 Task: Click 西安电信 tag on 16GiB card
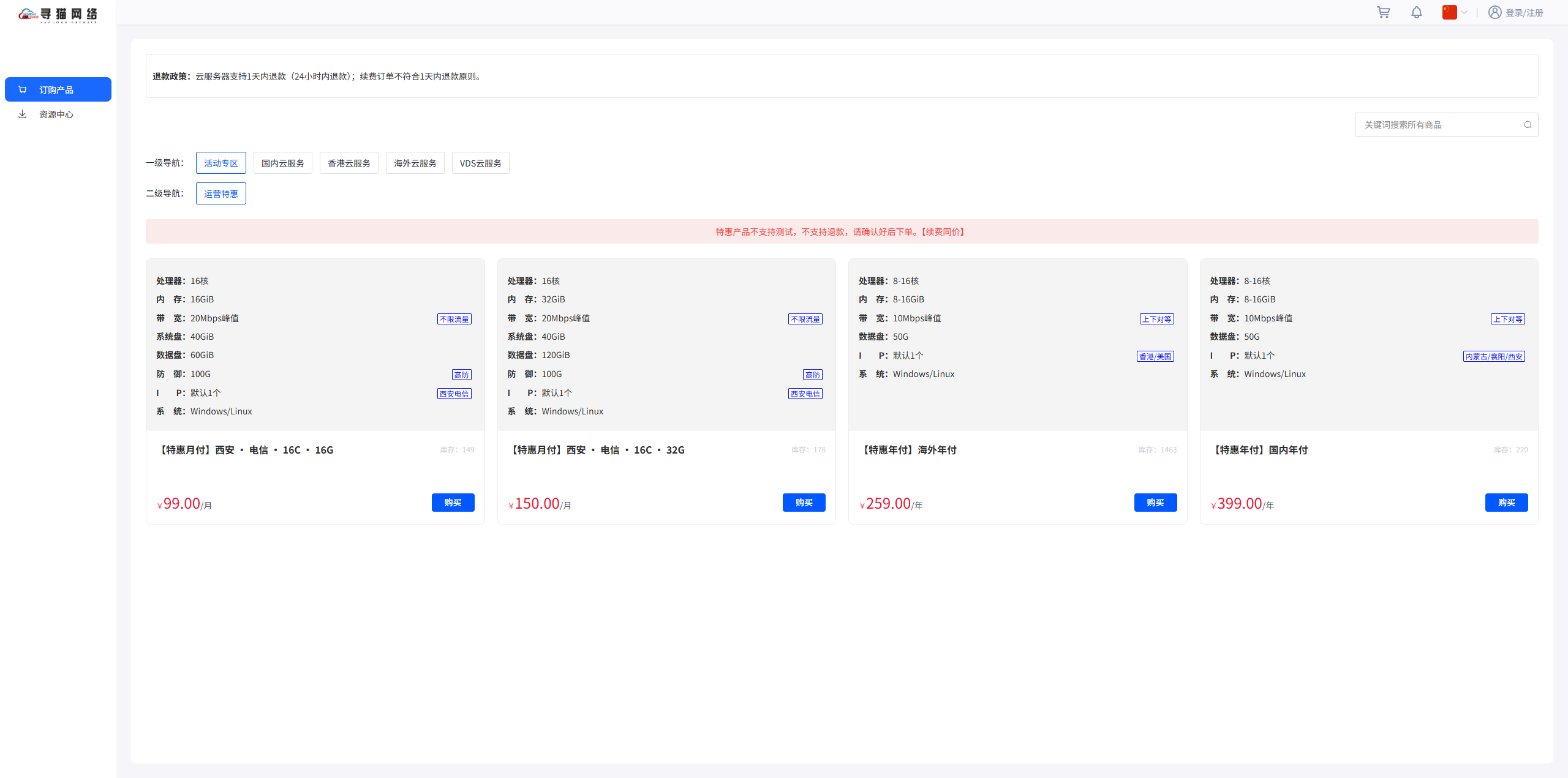454,394
